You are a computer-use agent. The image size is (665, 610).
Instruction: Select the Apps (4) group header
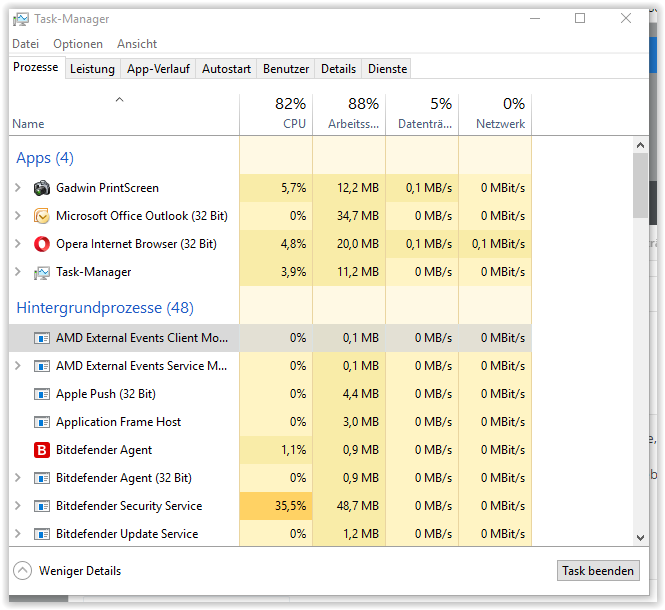click(x=45, y=158)
